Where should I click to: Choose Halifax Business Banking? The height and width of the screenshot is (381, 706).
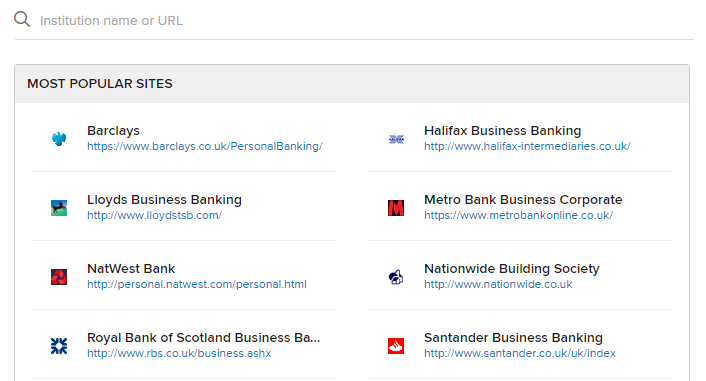click(x=502, y=131)
